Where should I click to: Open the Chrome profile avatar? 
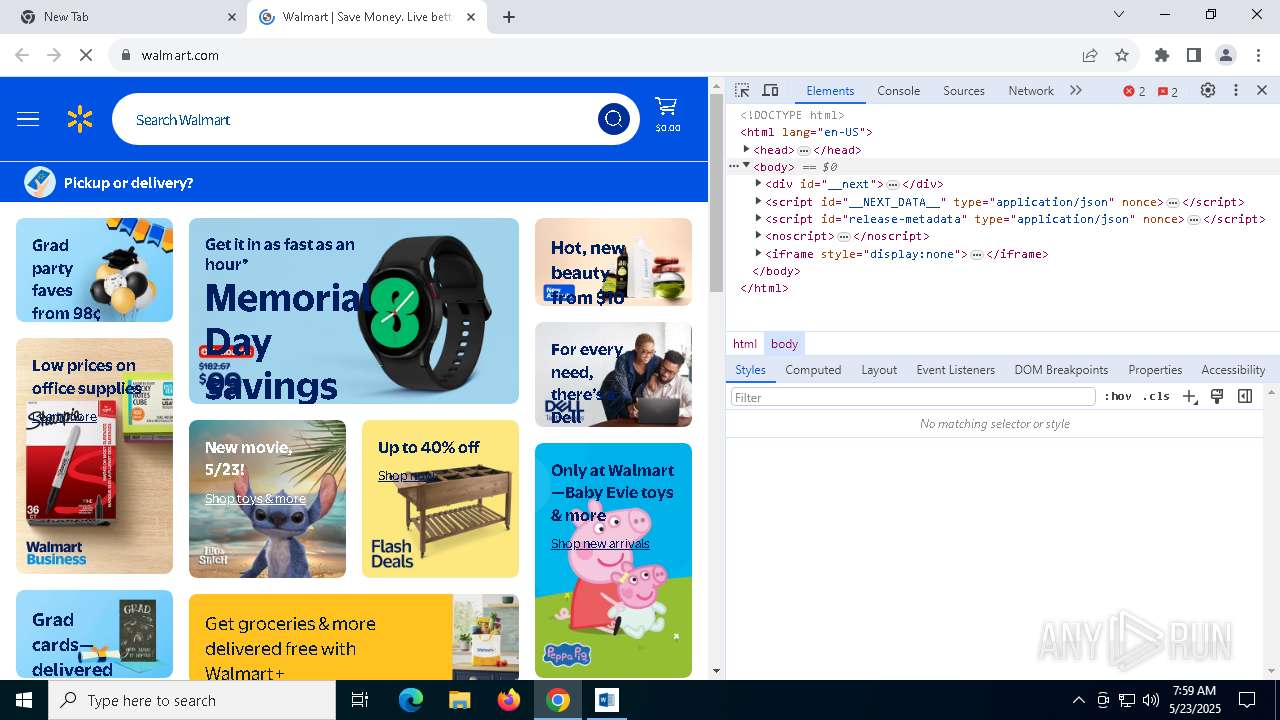click(1226, 55)
